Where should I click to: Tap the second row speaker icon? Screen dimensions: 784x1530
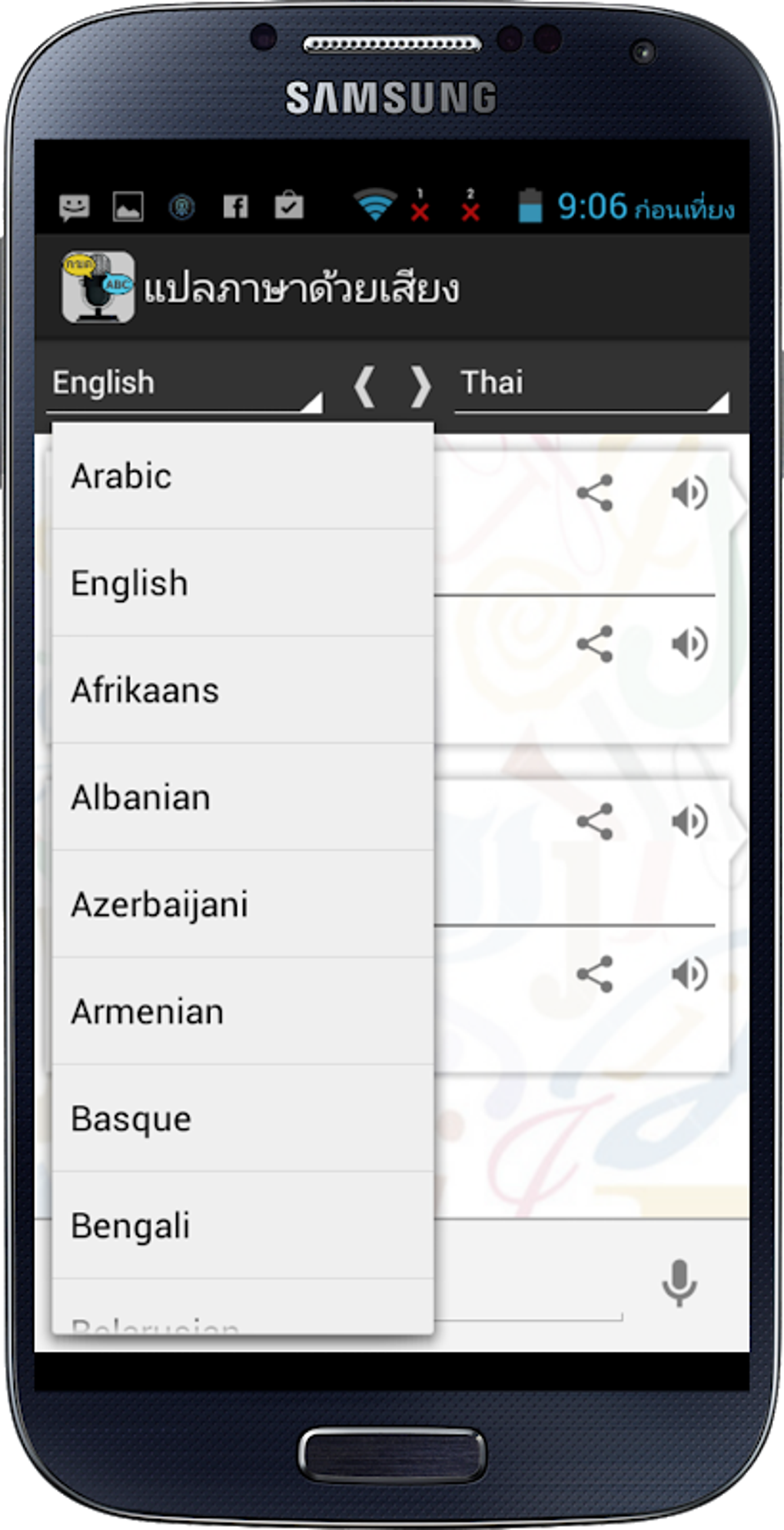click(689, 644)
